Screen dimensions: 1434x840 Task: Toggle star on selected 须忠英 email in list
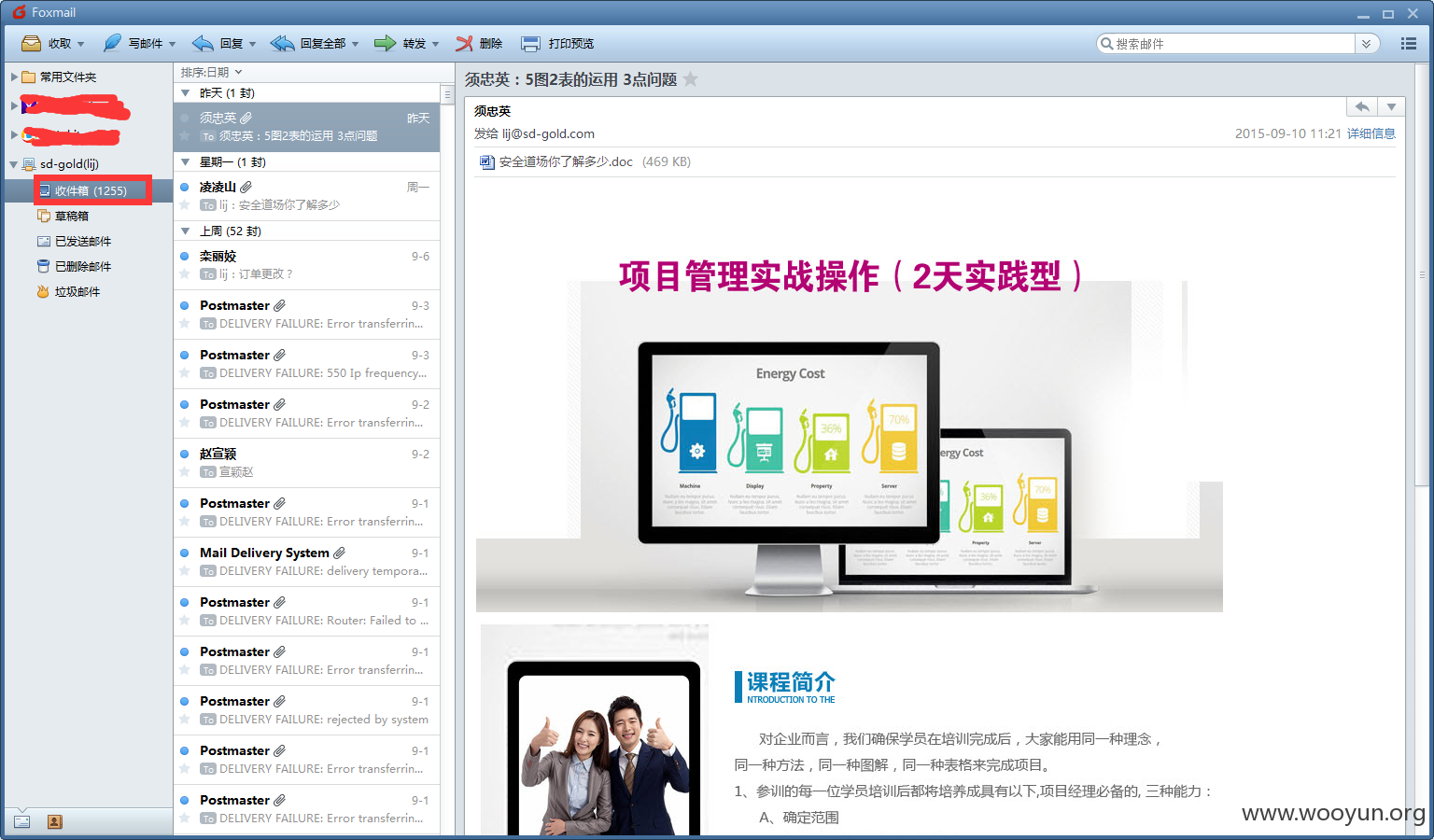pos(185,136)
